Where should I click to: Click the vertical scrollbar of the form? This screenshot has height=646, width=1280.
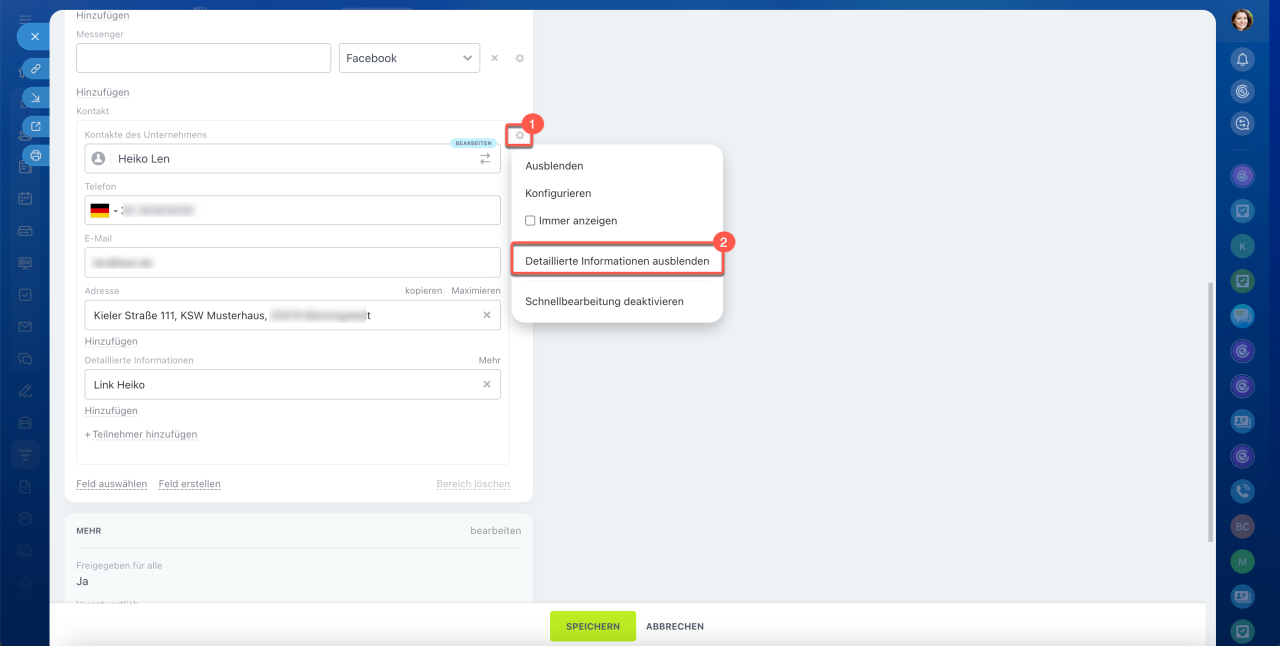1211,412
